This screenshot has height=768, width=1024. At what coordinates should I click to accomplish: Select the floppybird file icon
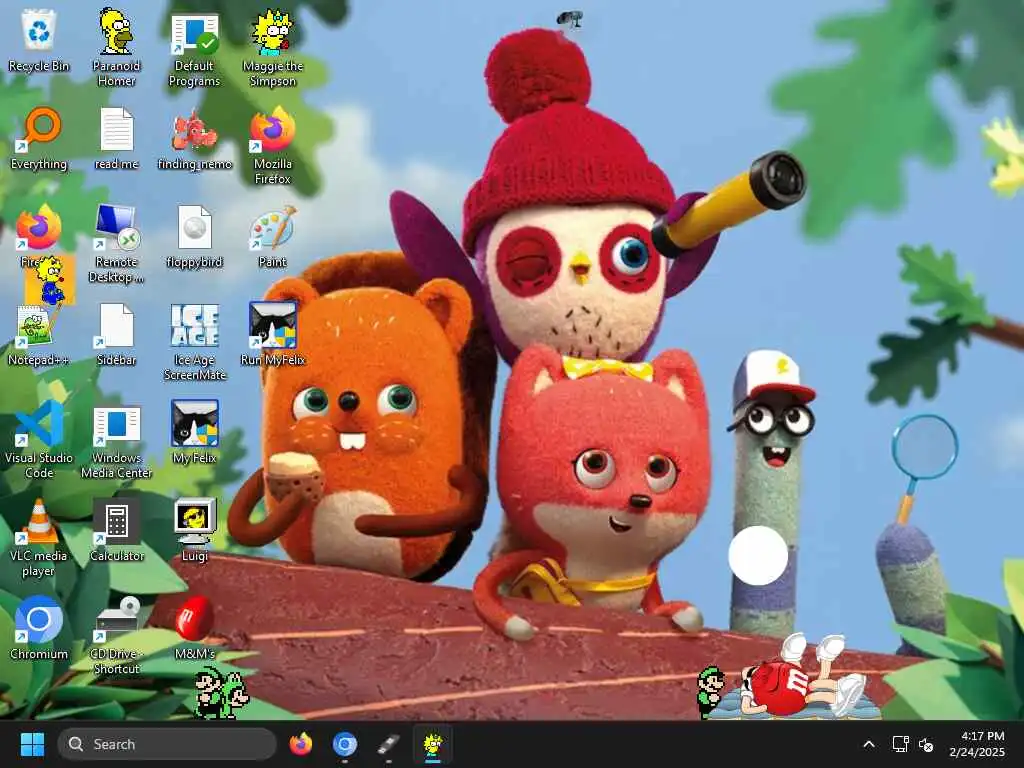click(x=195, y=236)
